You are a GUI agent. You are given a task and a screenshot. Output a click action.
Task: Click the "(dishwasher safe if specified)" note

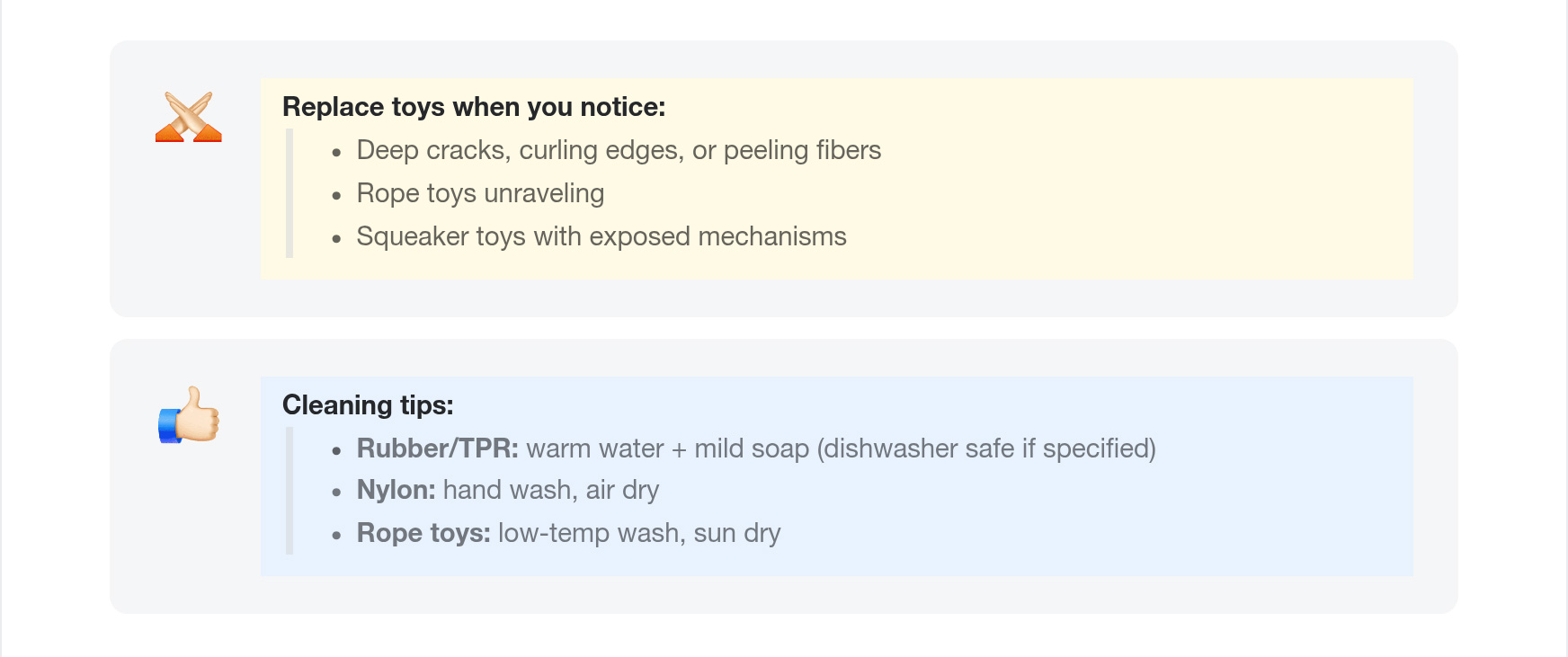tap(985, 448)
